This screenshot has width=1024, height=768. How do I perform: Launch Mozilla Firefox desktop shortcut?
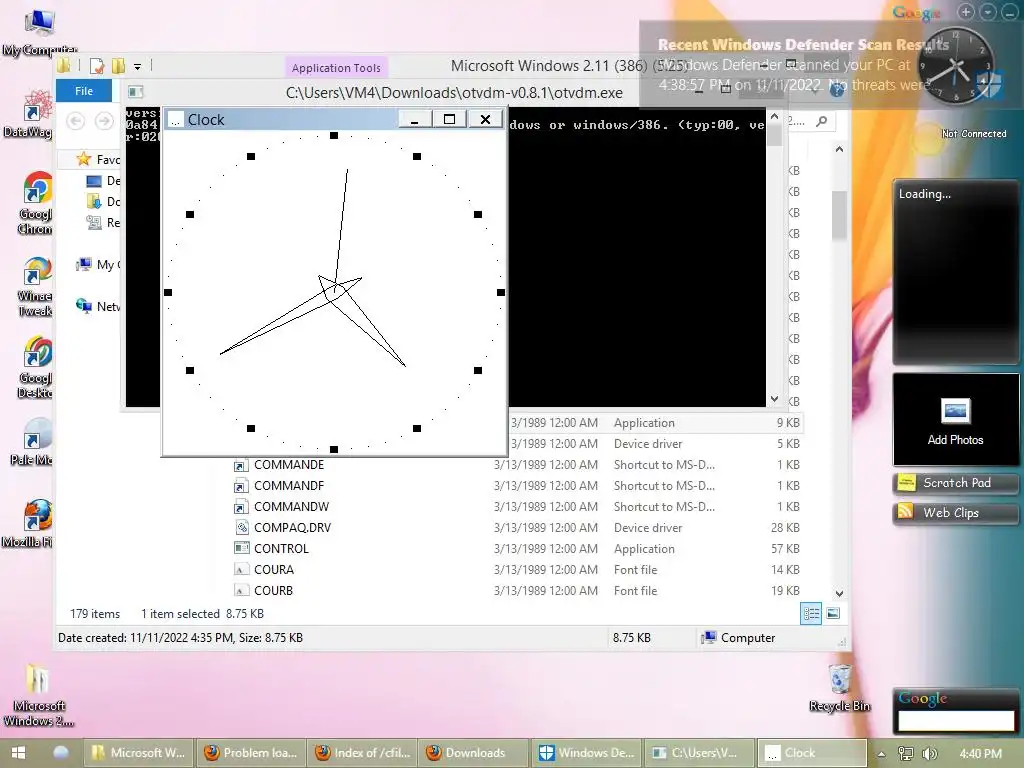click(x=29, y=524)
